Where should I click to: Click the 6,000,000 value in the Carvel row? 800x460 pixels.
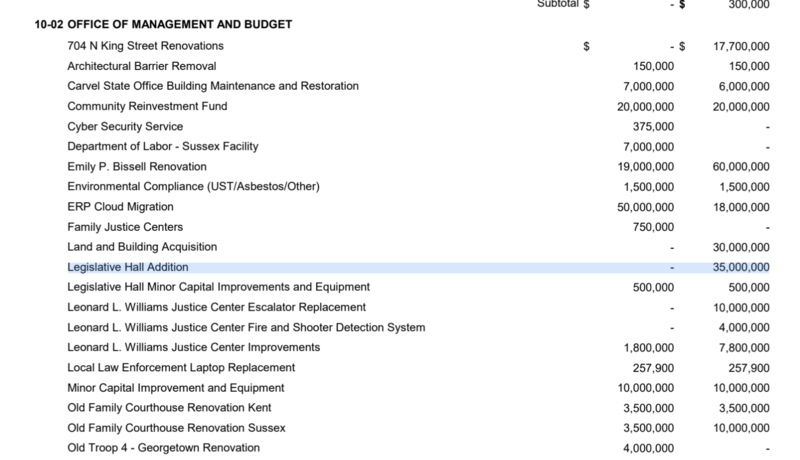coord(744,87)
